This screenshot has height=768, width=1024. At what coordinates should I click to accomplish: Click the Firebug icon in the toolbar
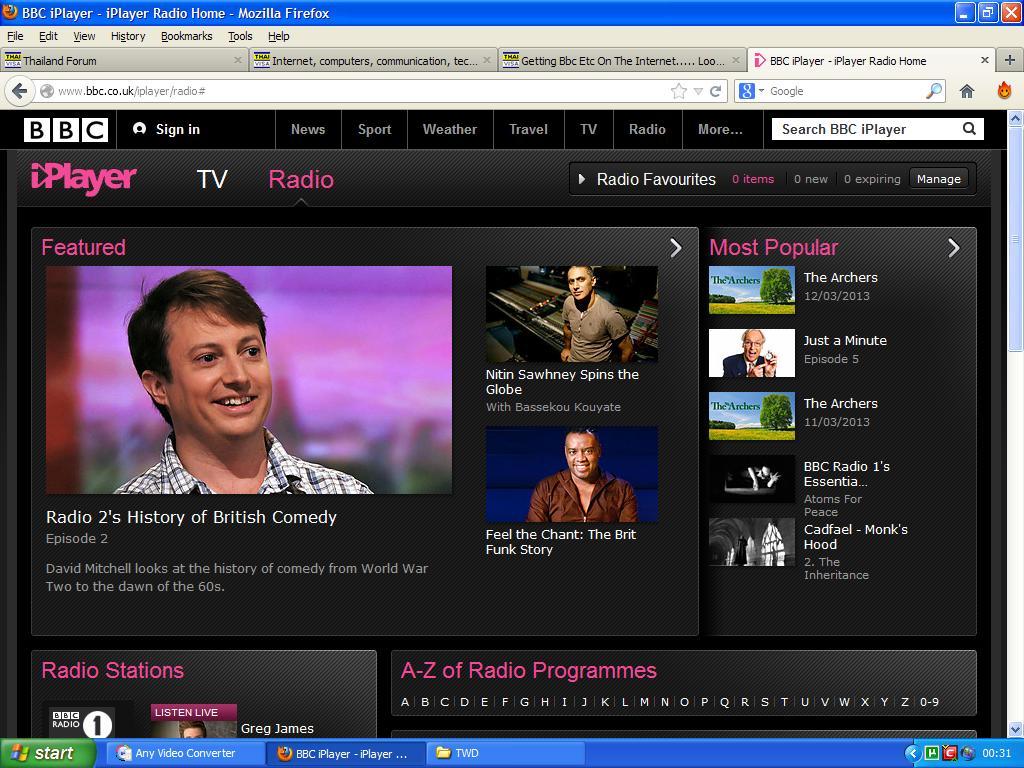tap(1004, 91)
